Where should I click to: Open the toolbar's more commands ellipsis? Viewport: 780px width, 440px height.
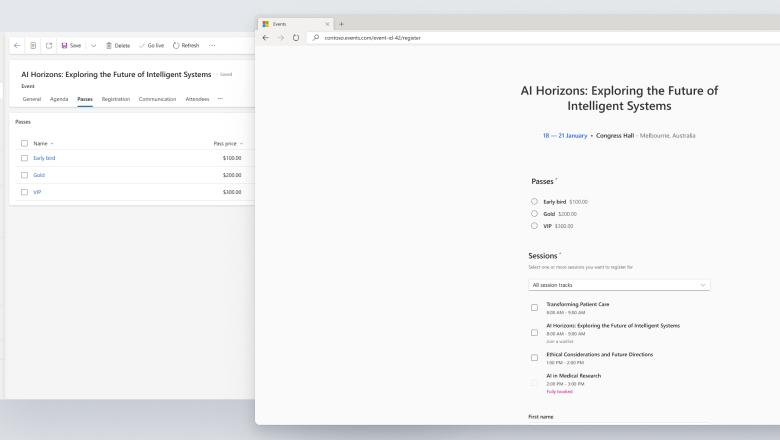[212, 45]
